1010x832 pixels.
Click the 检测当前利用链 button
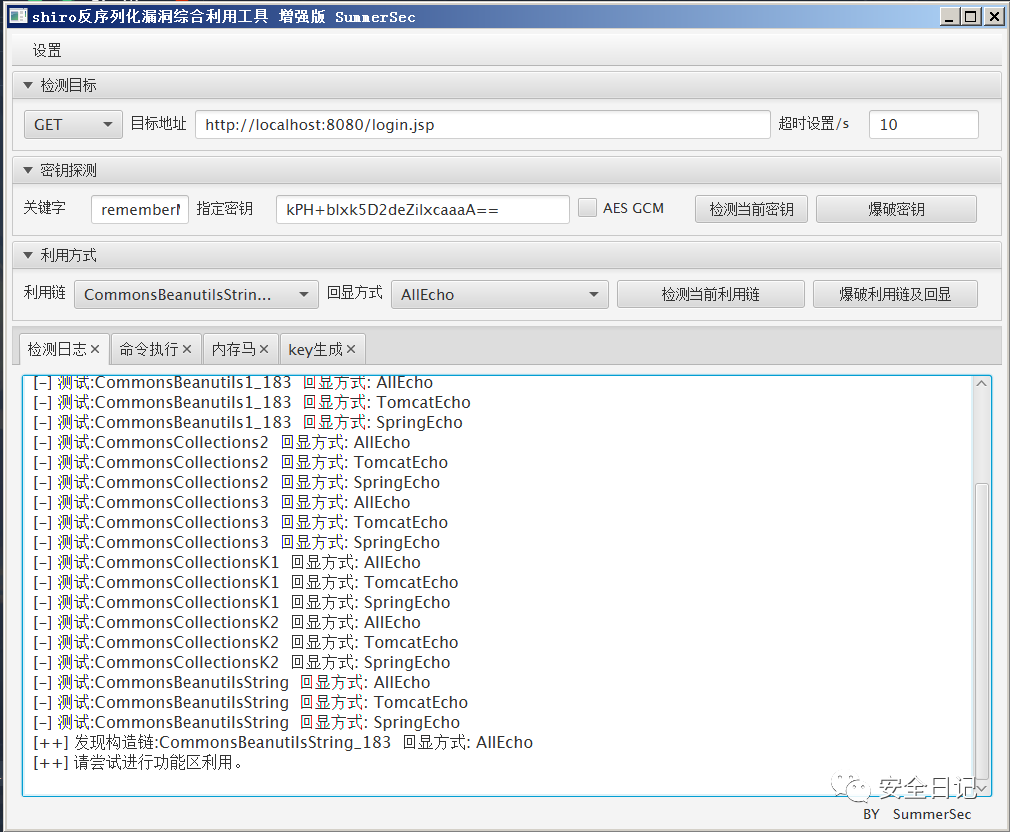pos(710,294)
